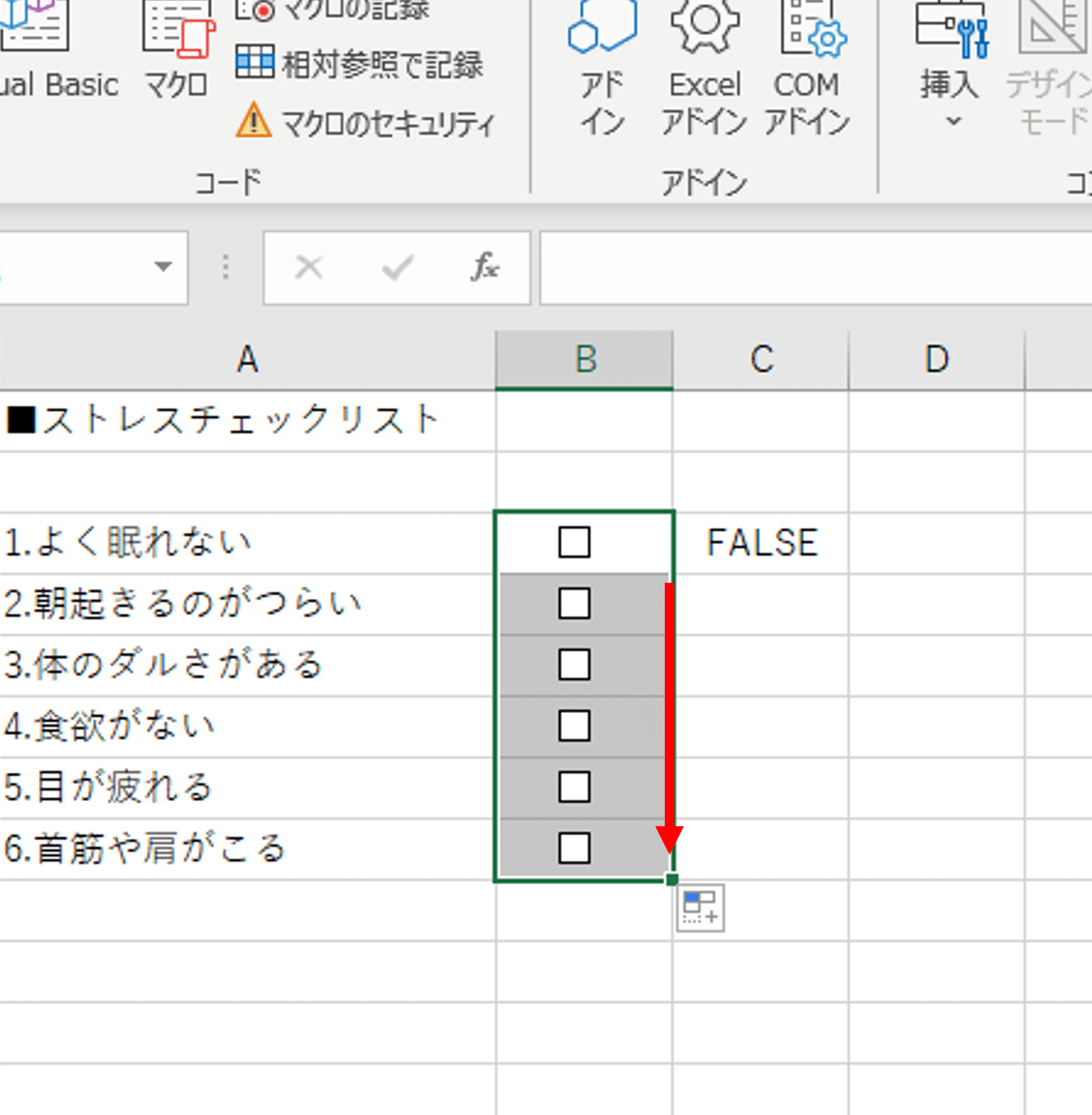1092x1115 pixels.
Task: Open the アドイン (Add-ins) button
Action: point(602,68)
